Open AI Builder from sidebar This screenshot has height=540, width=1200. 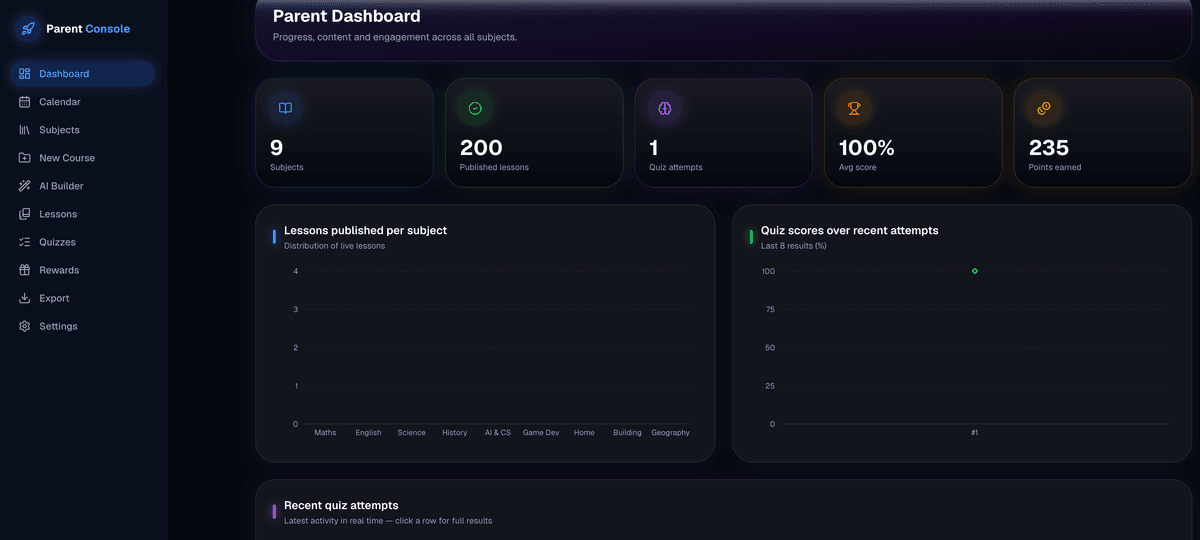[82, 186]
